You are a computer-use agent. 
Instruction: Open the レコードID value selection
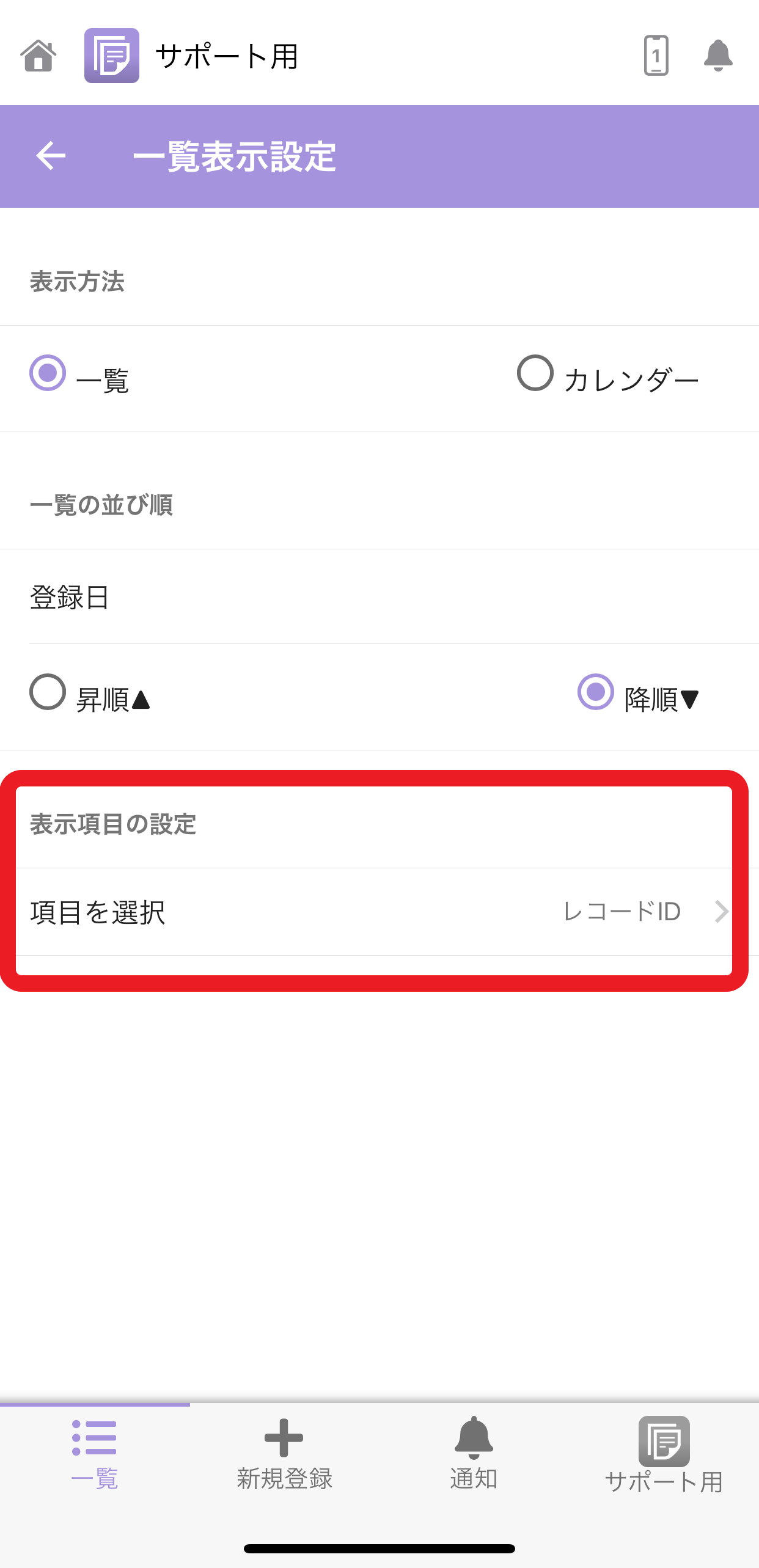click(x=621, y=911)
